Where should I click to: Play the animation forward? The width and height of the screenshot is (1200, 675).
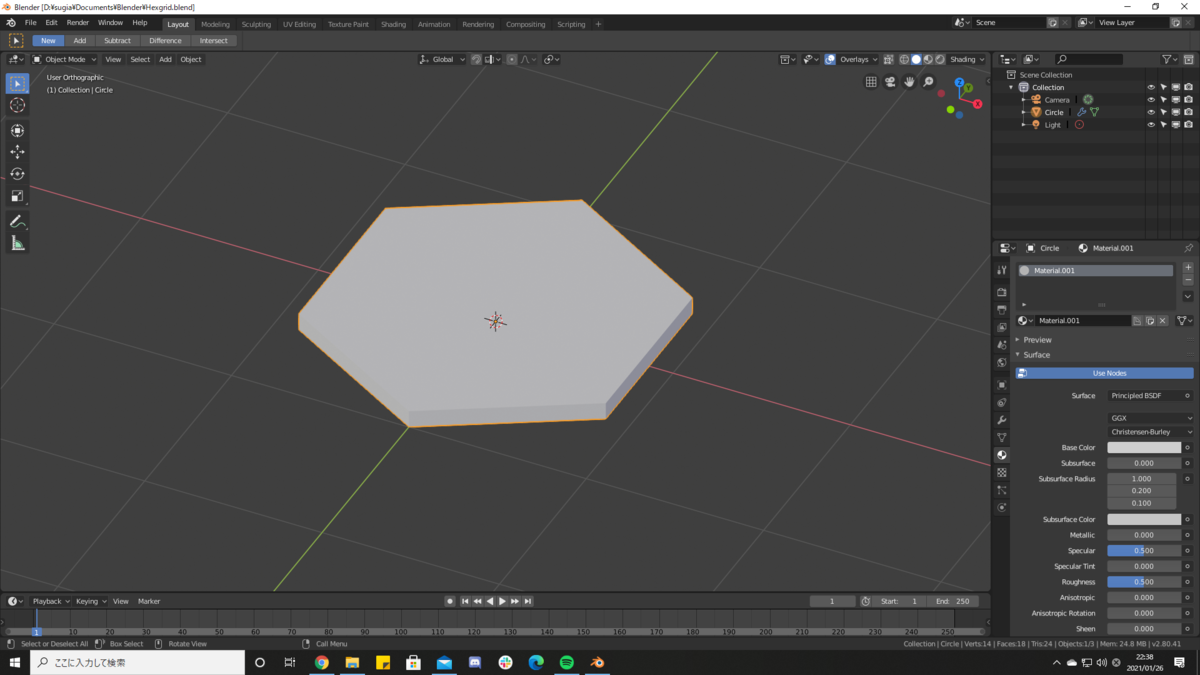502,601
